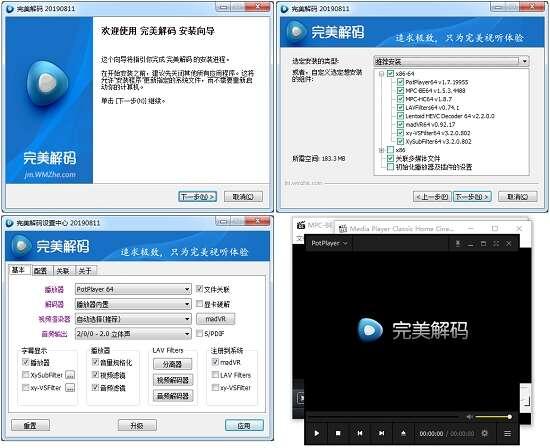Toggle the 文件关联 checkbox
The image size is (550, 448).
point(199,289)
